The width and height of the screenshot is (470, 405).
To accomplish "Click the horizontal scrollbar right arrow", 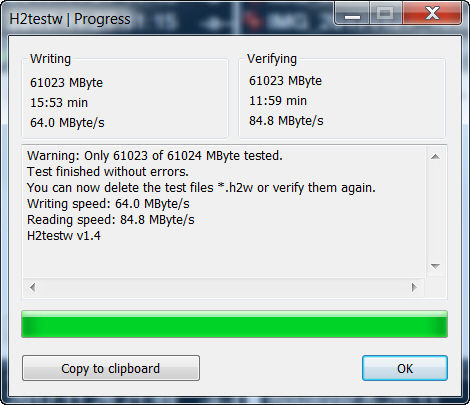I will click(x=414, y=287).
